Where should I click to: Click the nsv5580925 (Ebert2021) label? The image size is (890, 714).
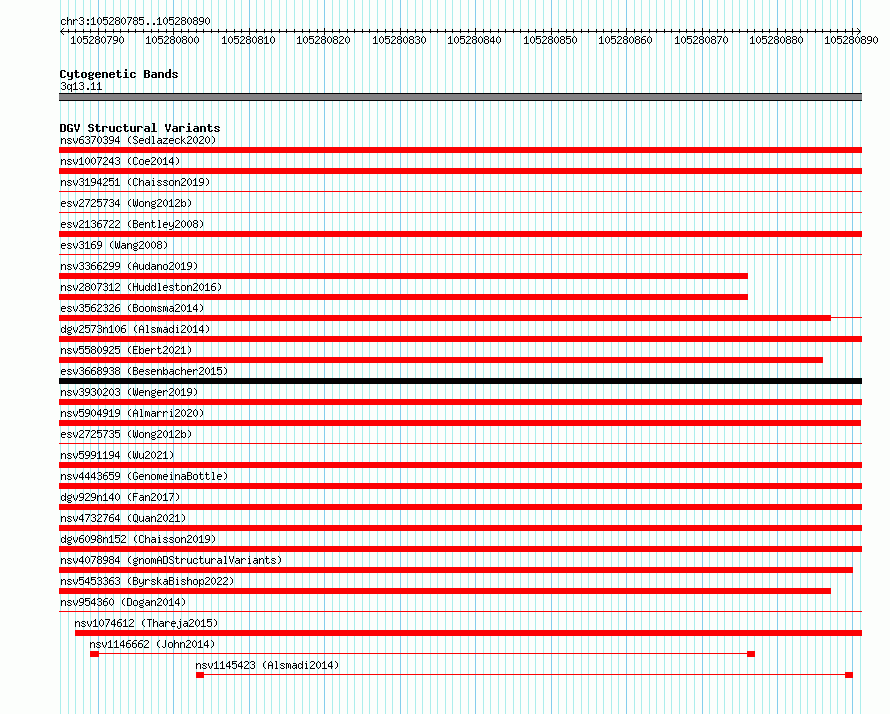pyautogui.click(x=126, y=350)
